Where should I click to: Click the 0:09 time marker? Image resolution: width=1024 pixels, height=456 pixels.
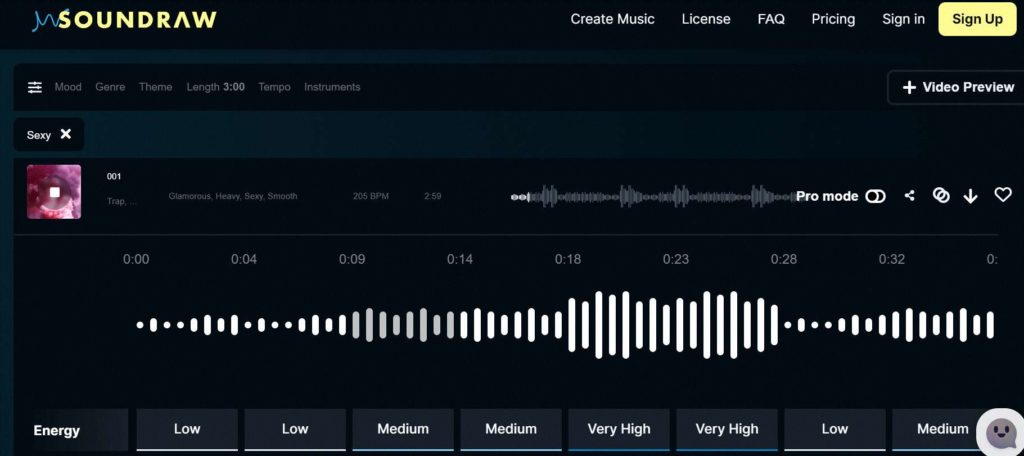tap(352, 259)
